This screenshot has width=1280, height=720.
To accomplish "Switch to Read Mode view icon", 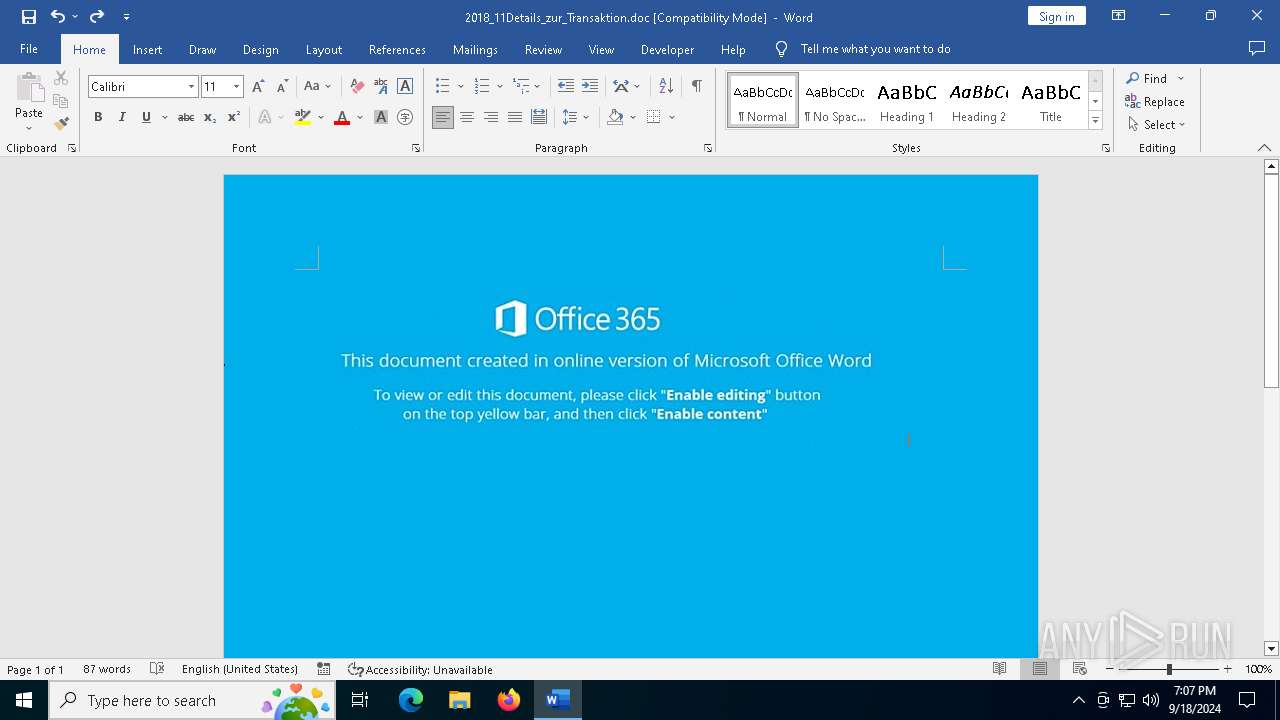I will click(999, 669).
